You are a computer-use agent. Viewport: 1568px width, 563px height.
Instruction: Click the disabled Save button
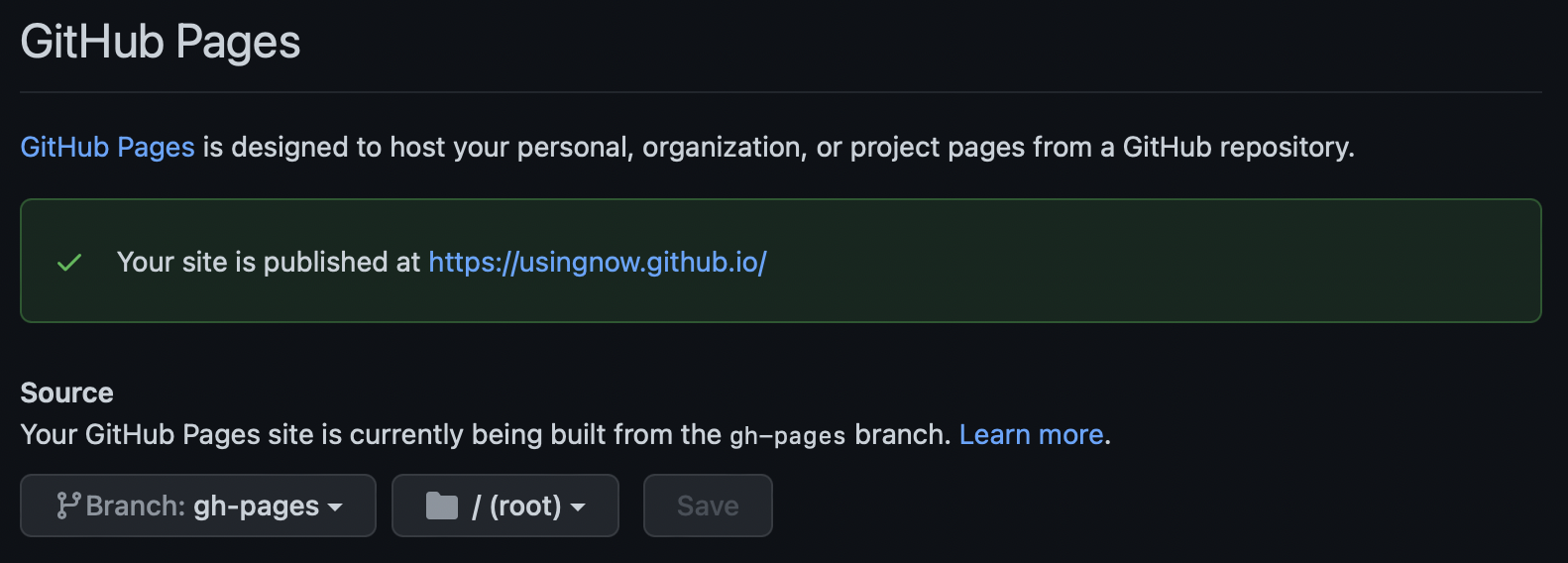(708, 506)
